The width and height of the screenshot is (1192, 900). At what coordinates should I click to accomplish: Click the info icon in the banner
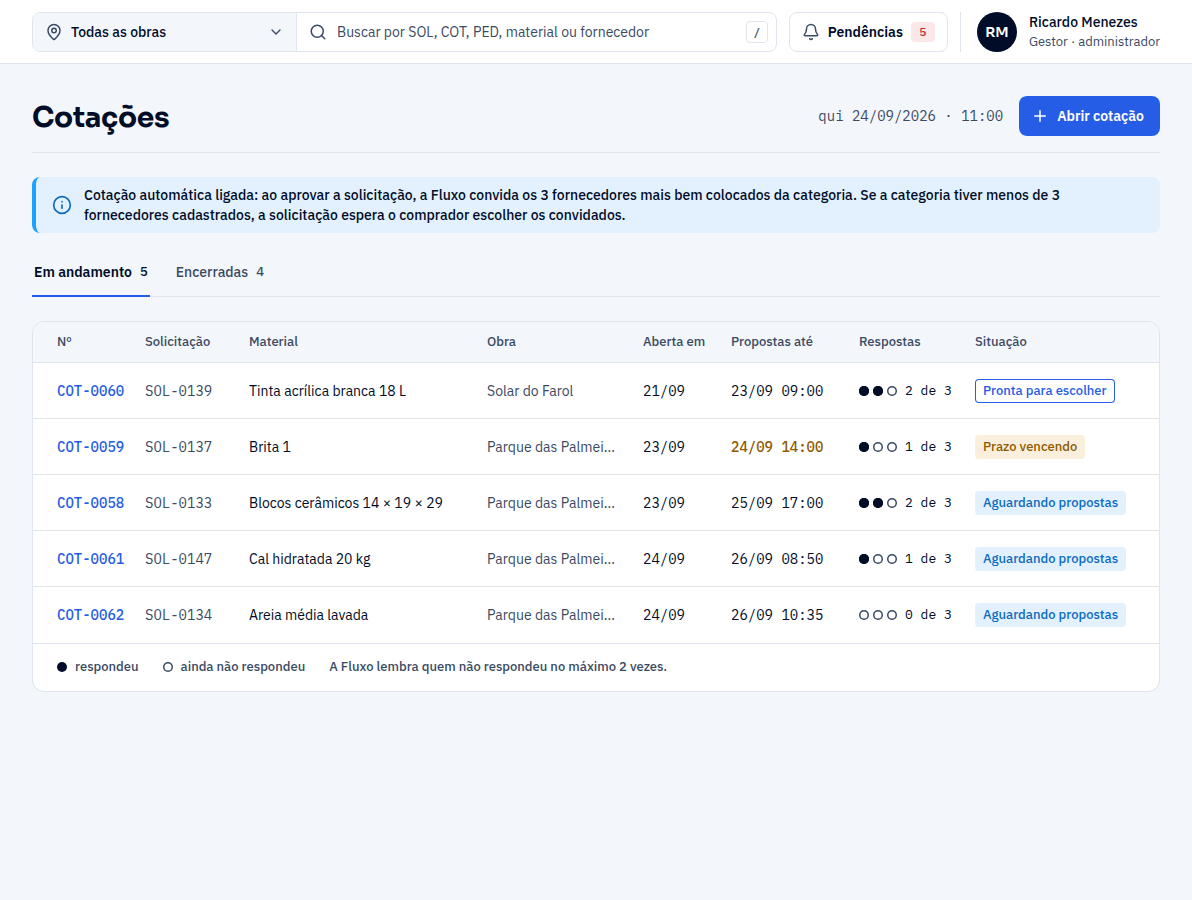[x=62, y=205]
